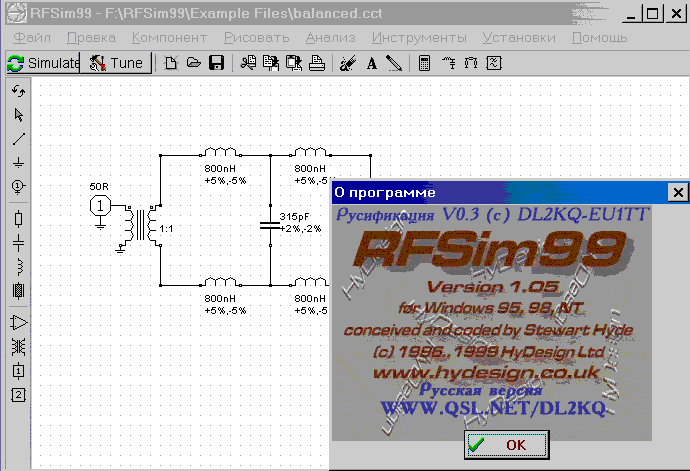Paste components from clipboard
Image resolution: width=690 pixels, height=471 pixels.
click(294, 63)
